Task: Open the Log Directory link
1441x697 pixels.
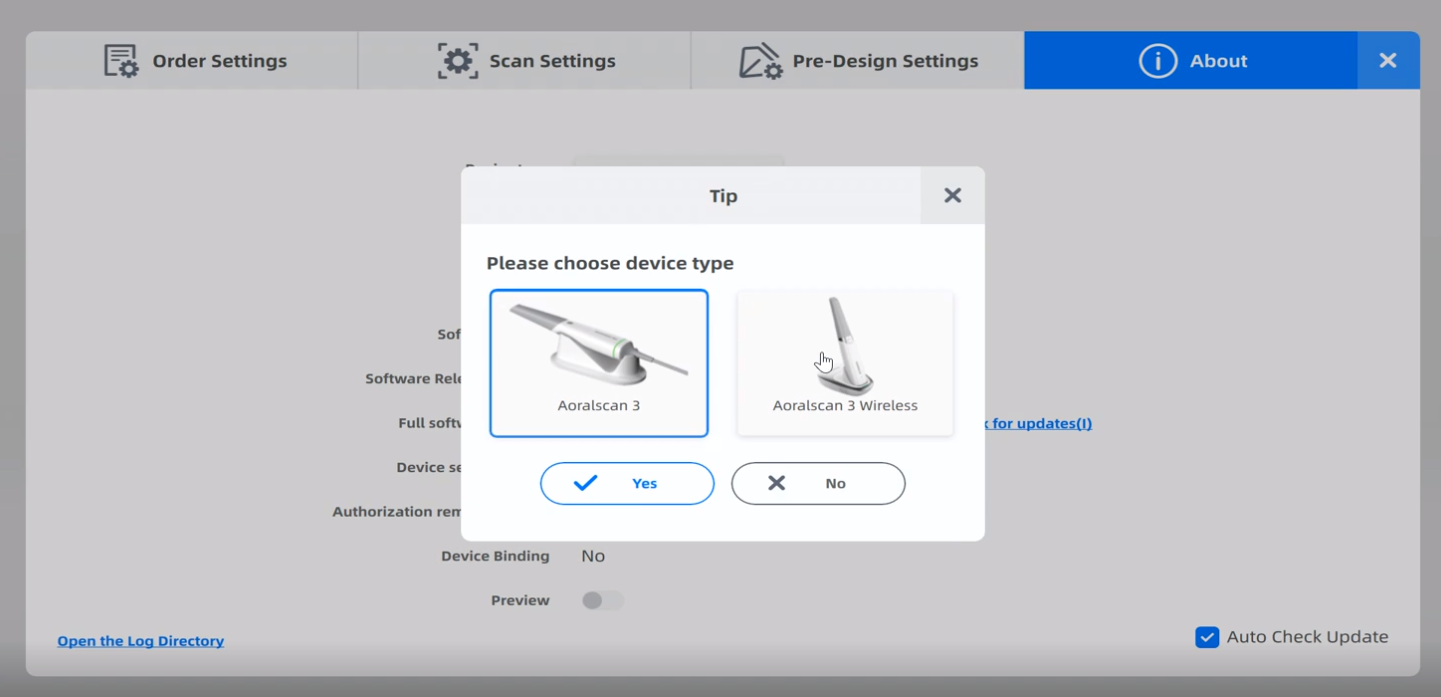Action: 141,641
